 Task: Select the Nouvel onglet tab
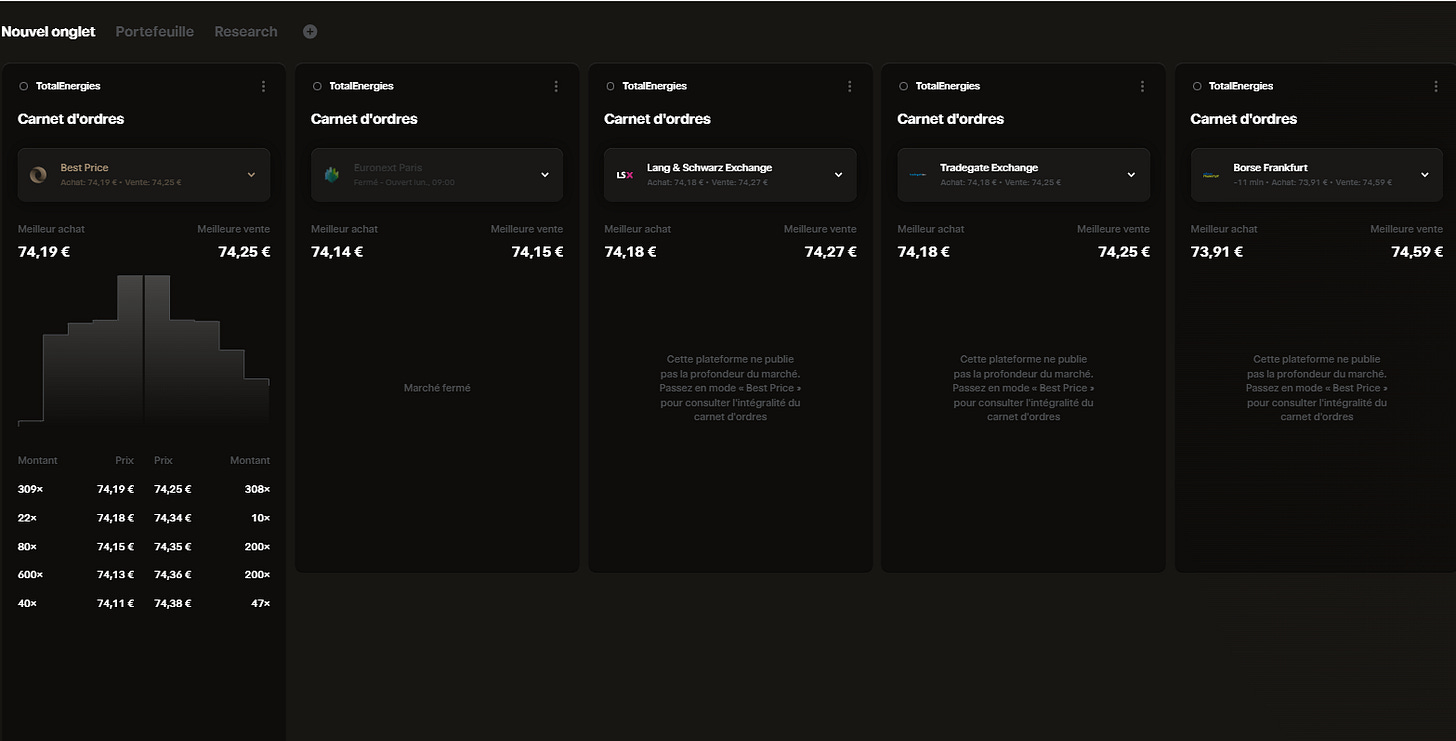48,32
